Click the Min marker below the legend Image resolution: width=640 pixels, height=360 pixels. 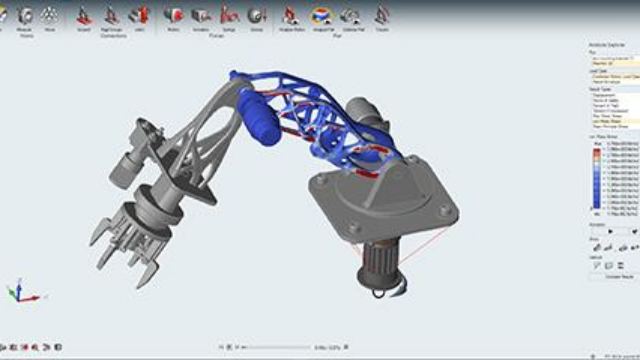point(597,213)
